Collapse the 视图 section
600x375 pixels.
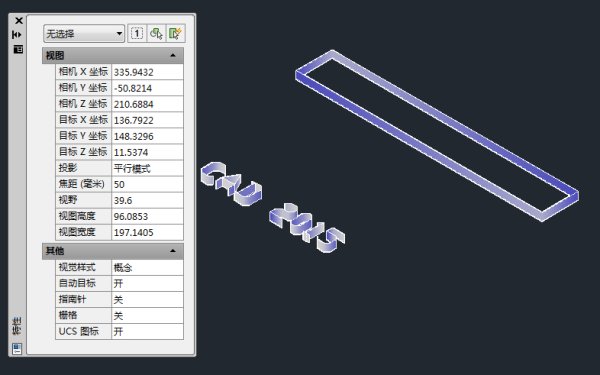pyautogui.click(x=173, y=55)
